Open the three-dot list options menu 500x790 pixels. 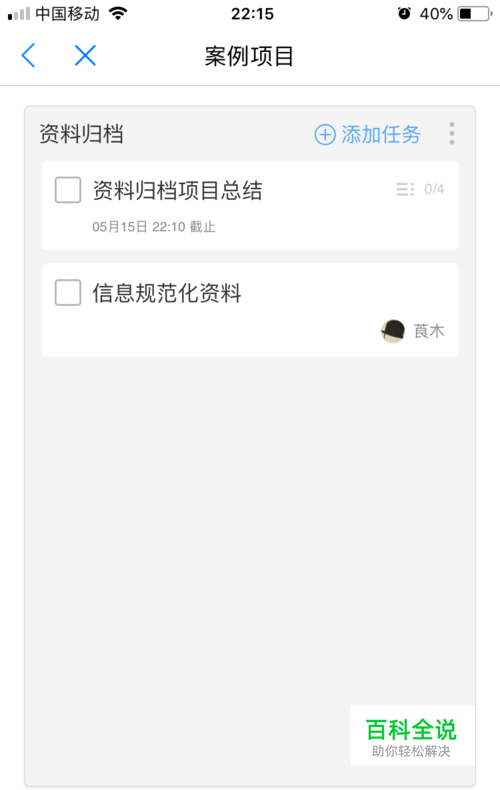452,134
